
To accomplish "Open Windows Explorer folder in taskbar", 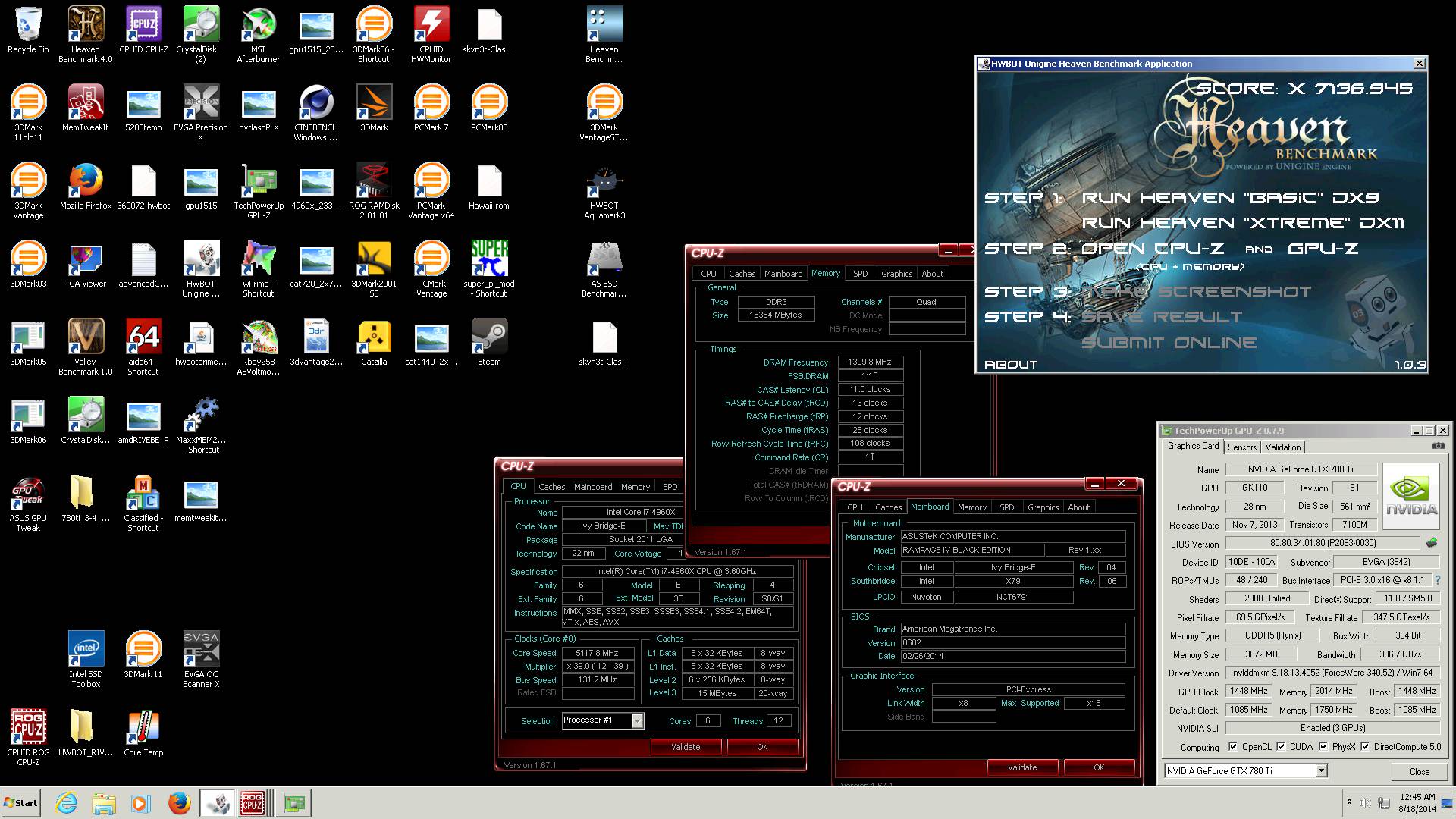I will pyautogui.click(x=104, y=802).
